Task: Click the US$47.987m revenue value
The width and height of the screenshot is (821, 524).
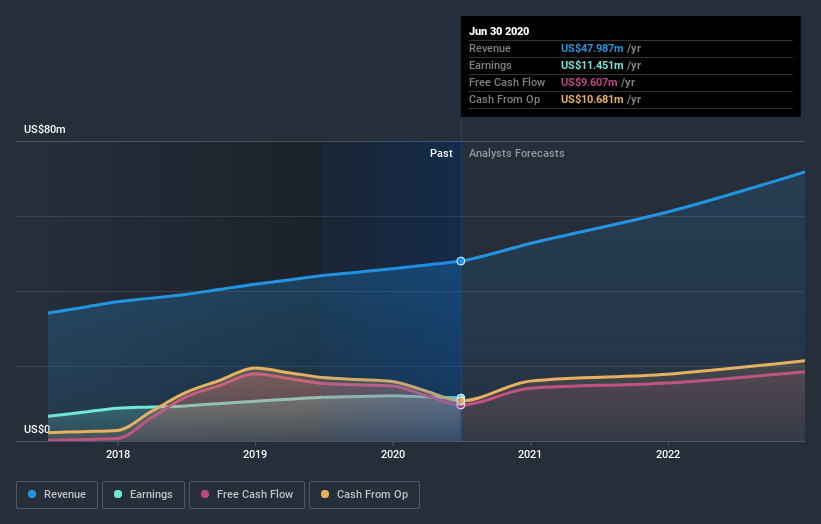Action: (x=592, y=48)
